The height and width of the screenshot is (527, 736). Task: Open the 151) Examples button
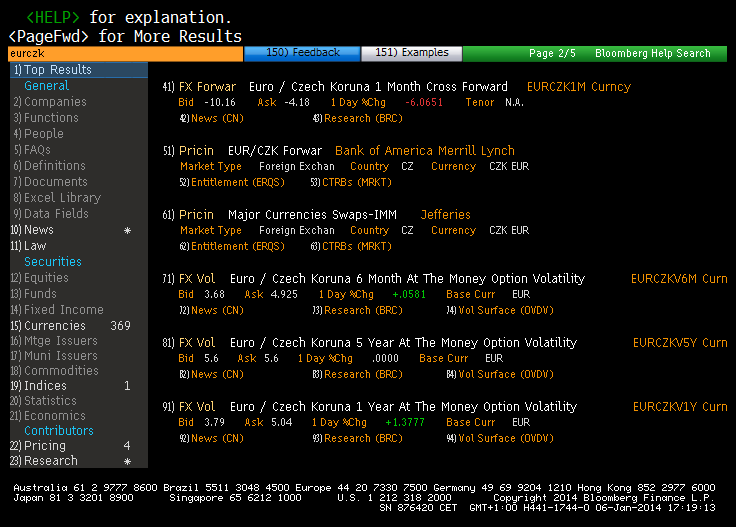(412, 53)
